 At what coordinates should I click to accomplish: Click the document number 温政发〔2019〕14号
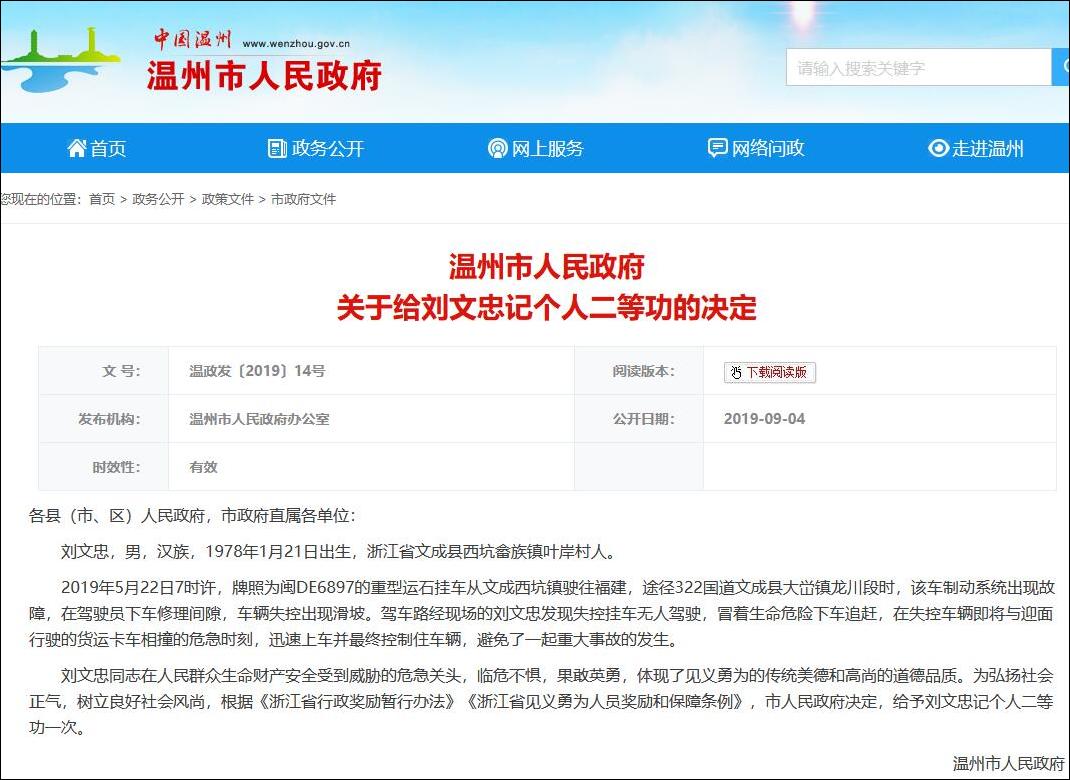(x=257, y=371)
